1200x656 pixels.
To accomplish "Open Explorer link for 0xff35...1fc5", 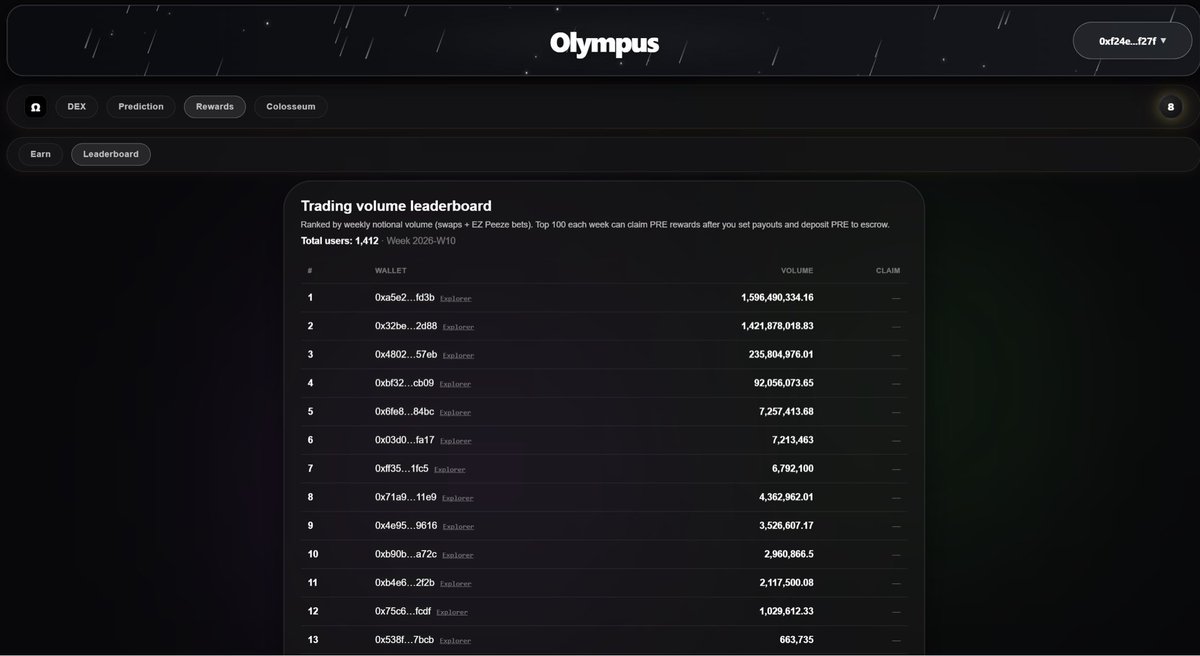I will point(449,469).
